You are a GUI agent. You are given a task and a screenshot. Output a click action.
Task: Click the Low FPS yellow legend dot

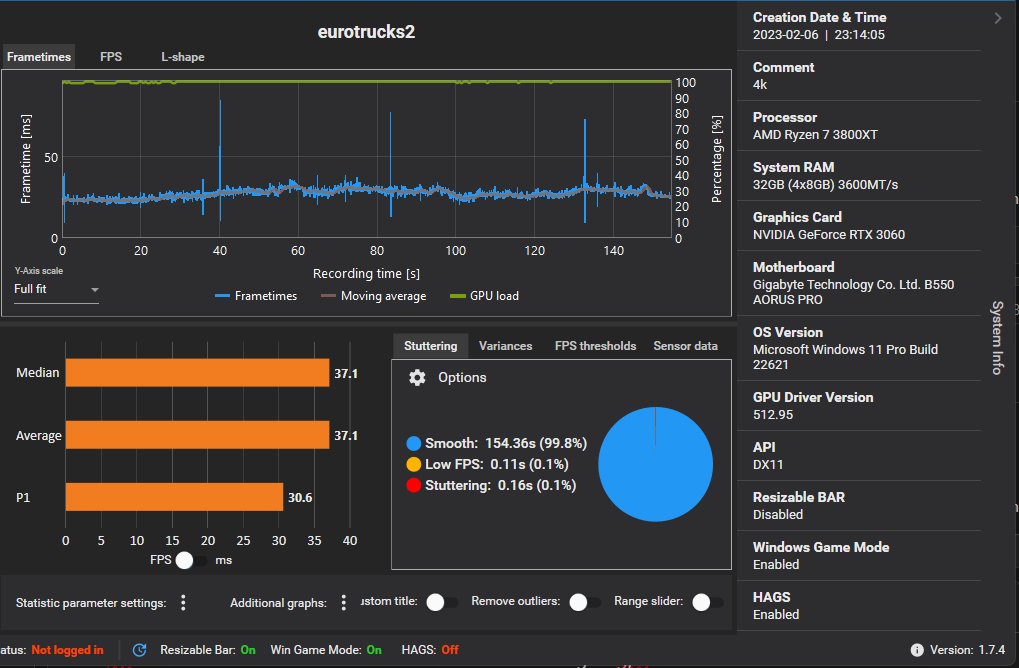414,465
